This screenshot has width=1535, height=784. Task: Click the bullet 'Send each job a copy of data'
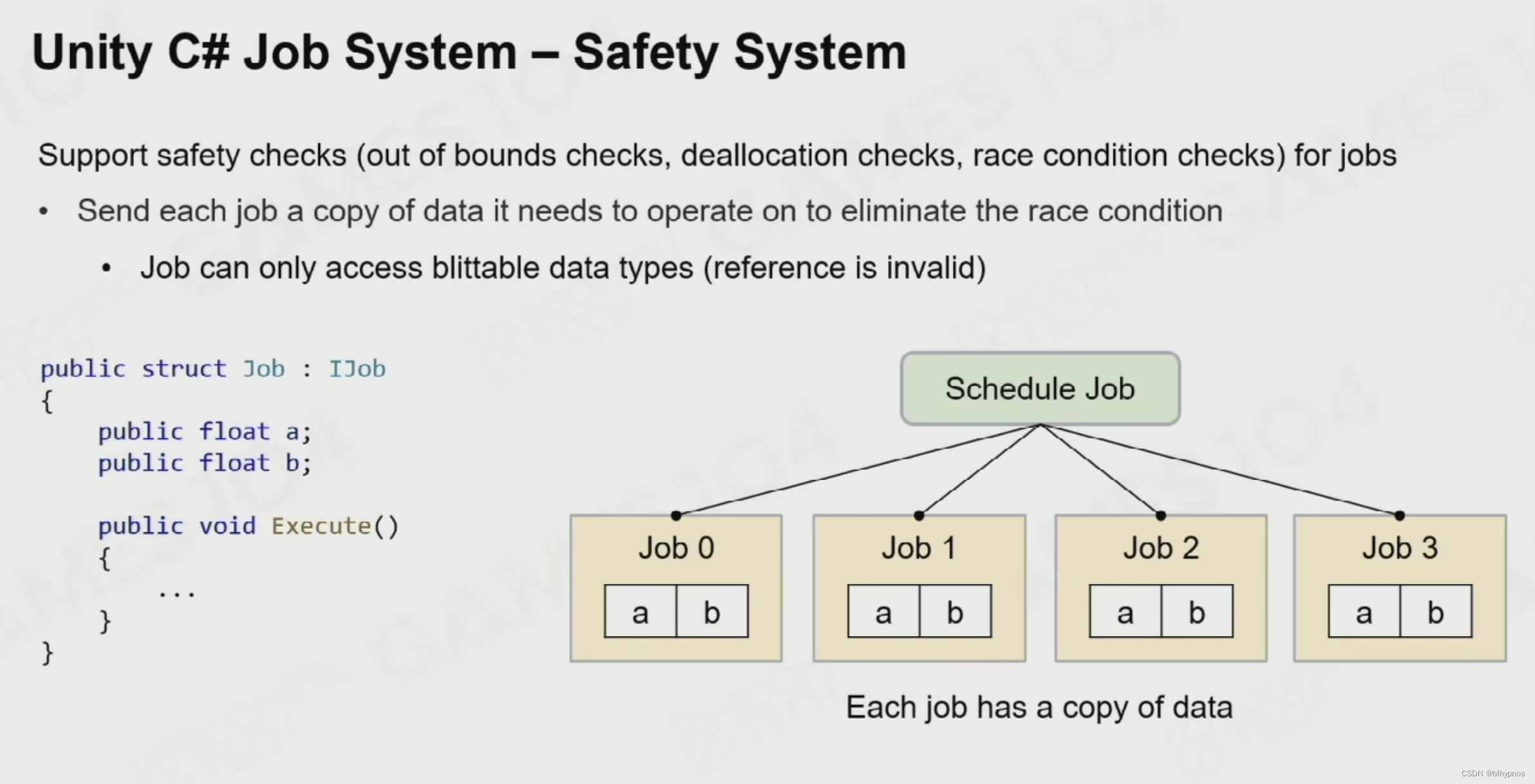(650, 211)
